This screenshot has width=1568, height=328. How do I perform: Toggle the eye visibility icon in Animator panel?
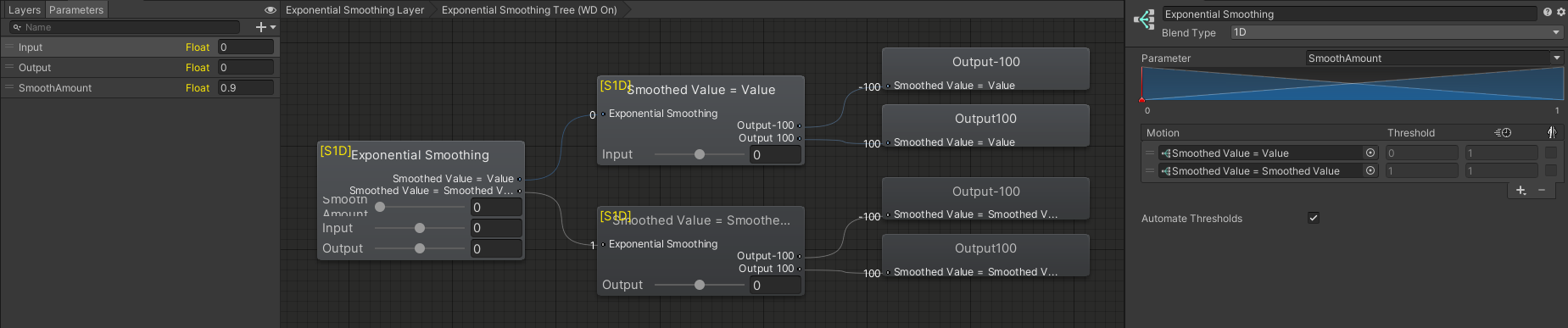271,10
